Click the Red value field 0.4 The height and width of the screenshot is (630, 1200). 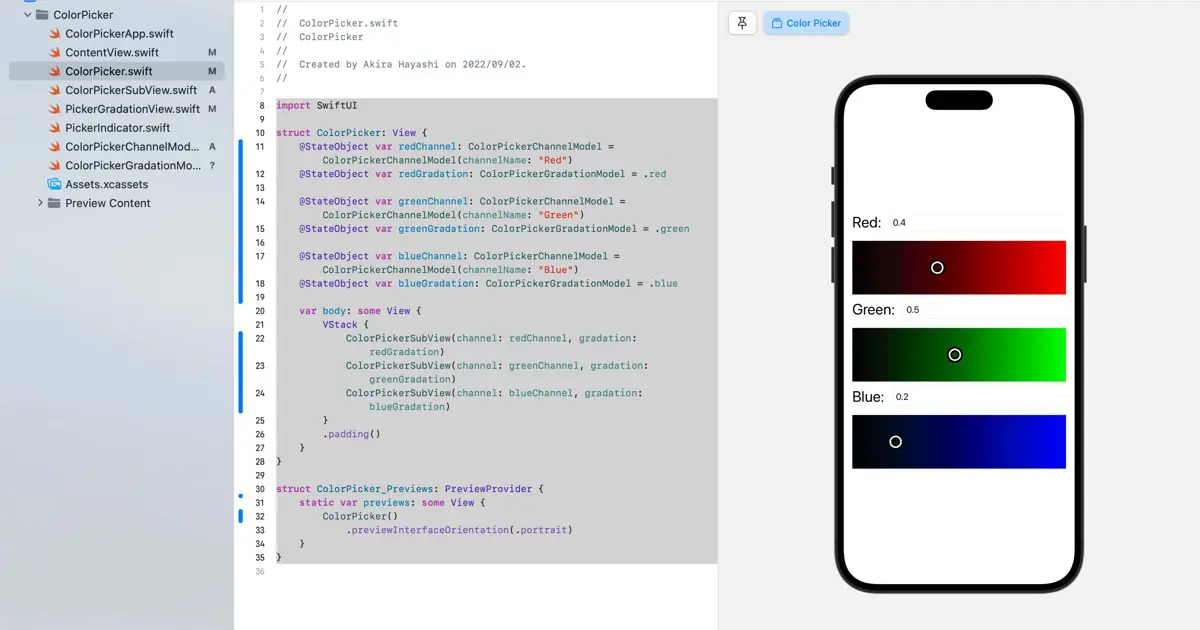pyautogui.click(x=977, y=223)
